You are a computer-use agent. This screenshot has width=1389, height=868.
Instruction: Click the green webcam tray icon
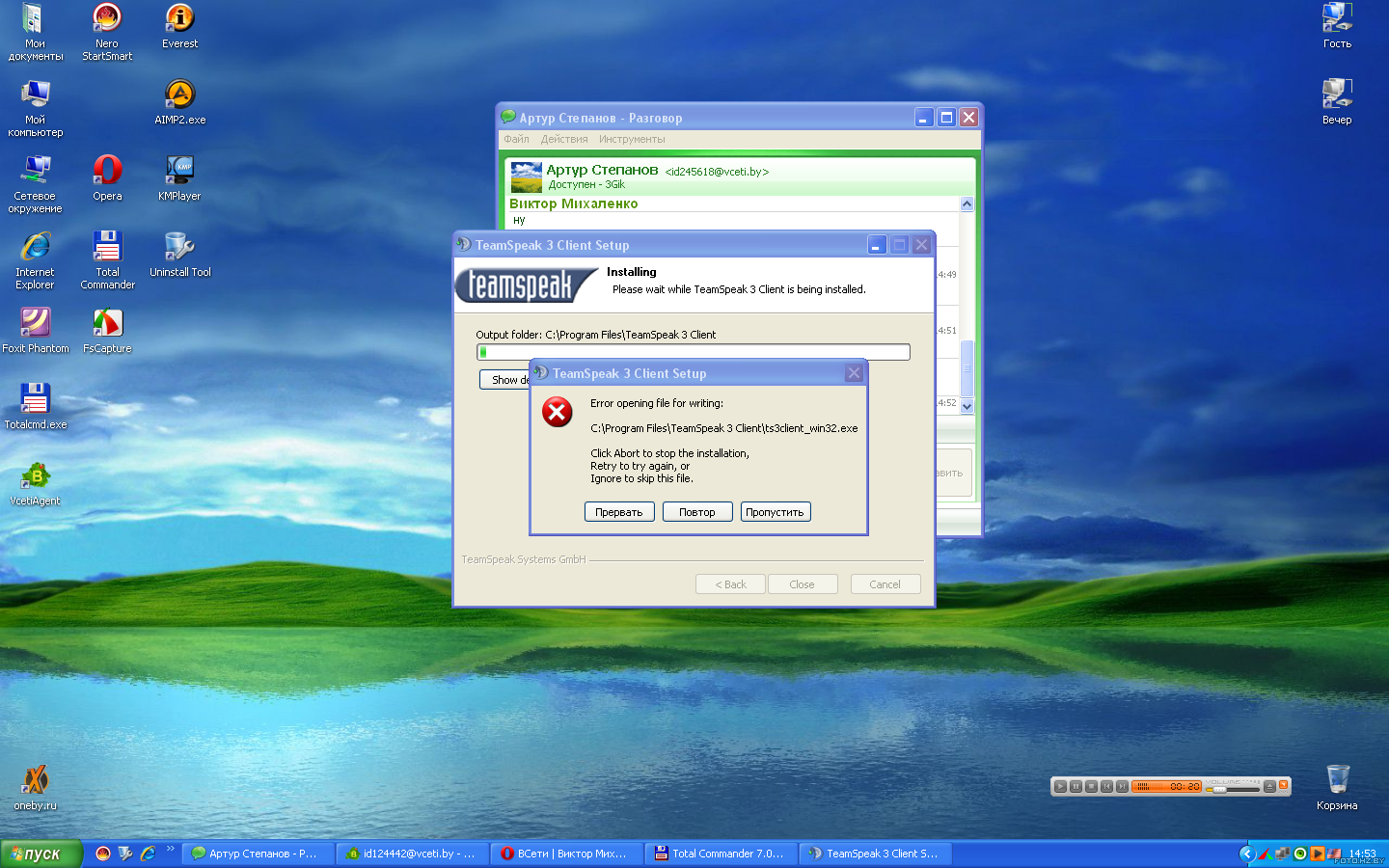pyautogui.click(x=1300, y=854)
